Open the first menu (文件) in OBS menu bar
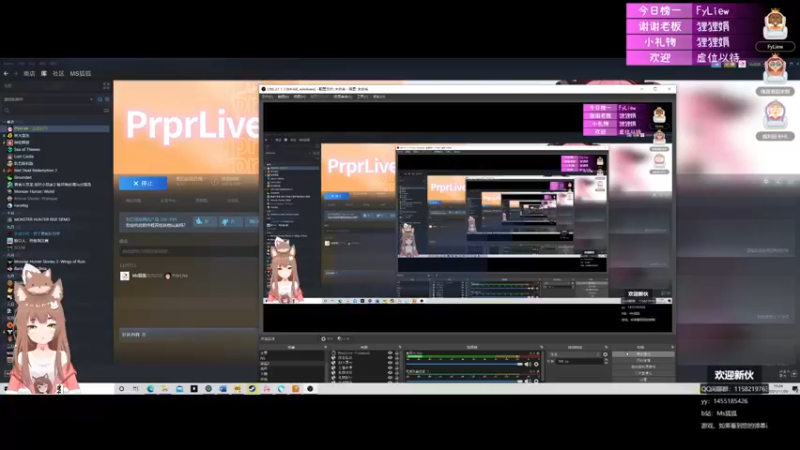This screenshot has width=800, height=450. point(267,96)
